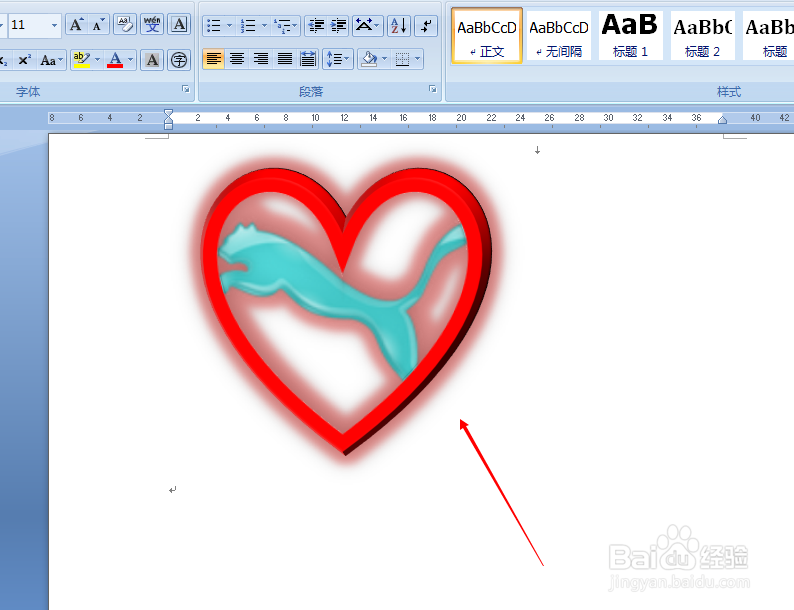Align text right
The image size is (794, 610).
coord(261,59)
